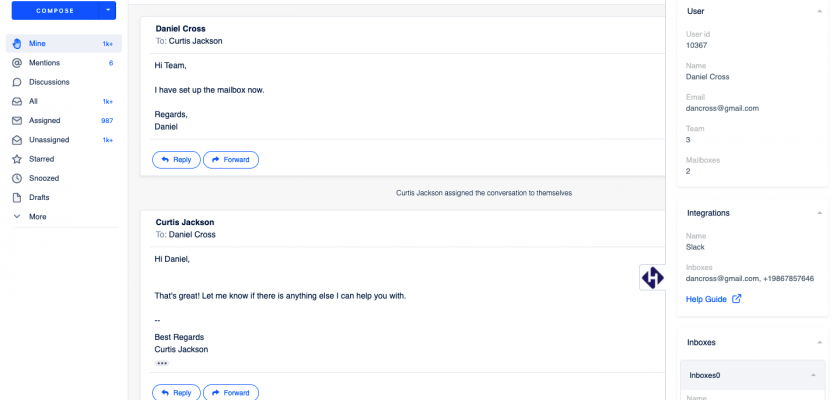Image resolution: width=840 pixels, height=400 pixels.
Task: Reply to Daniel Cross's email
Action: (176, 159)
